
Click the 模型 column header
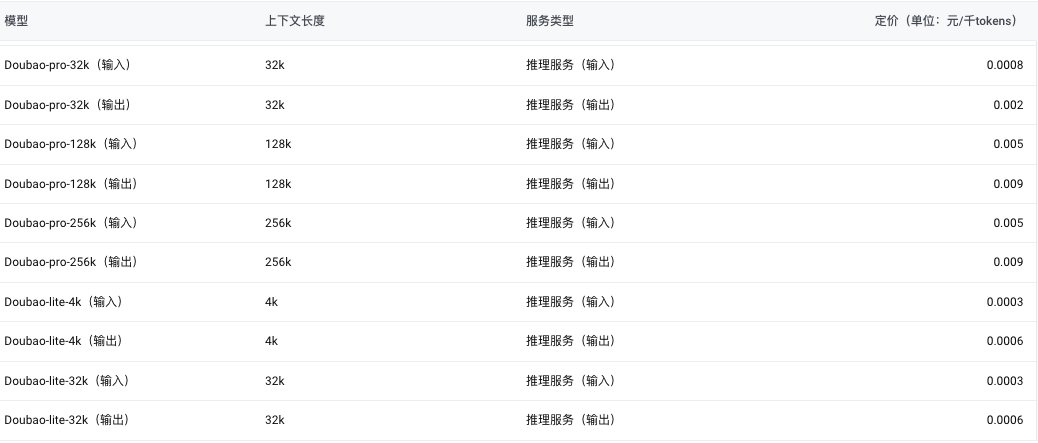16,21
